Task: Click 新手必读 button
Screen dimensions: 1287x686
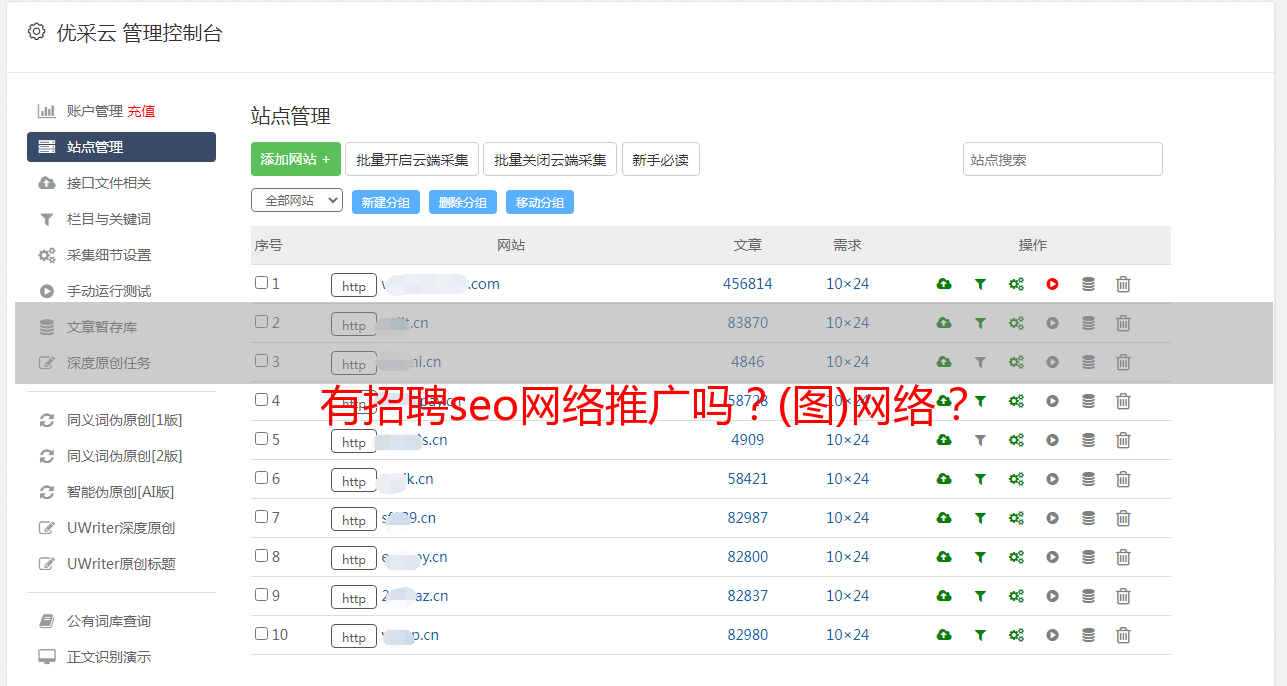Action: point(660,159)
